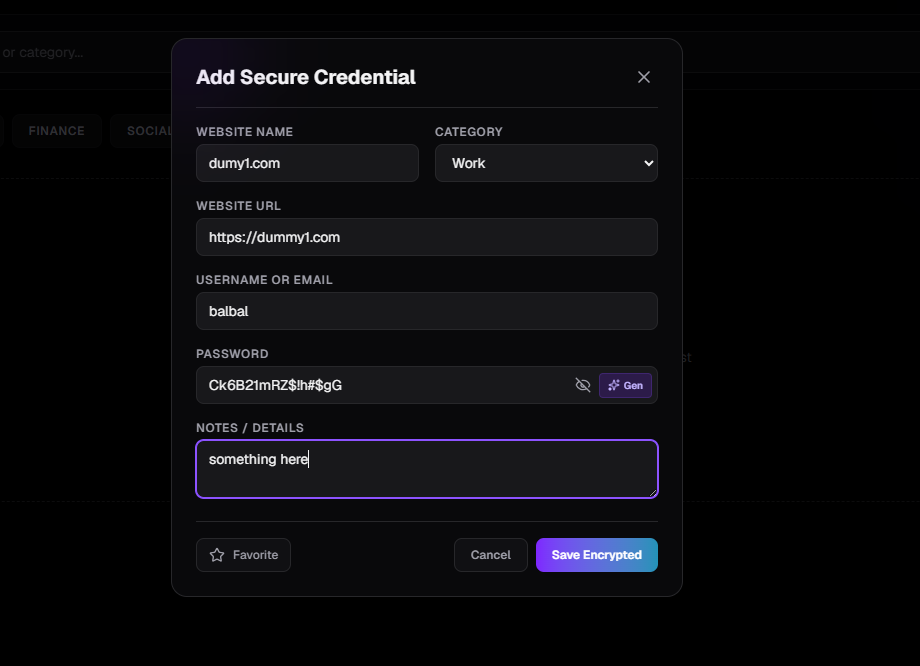Viewport: 920px width, 666px height.
Task: Click the Add Secure Credential title
Action: click(306, 77)
